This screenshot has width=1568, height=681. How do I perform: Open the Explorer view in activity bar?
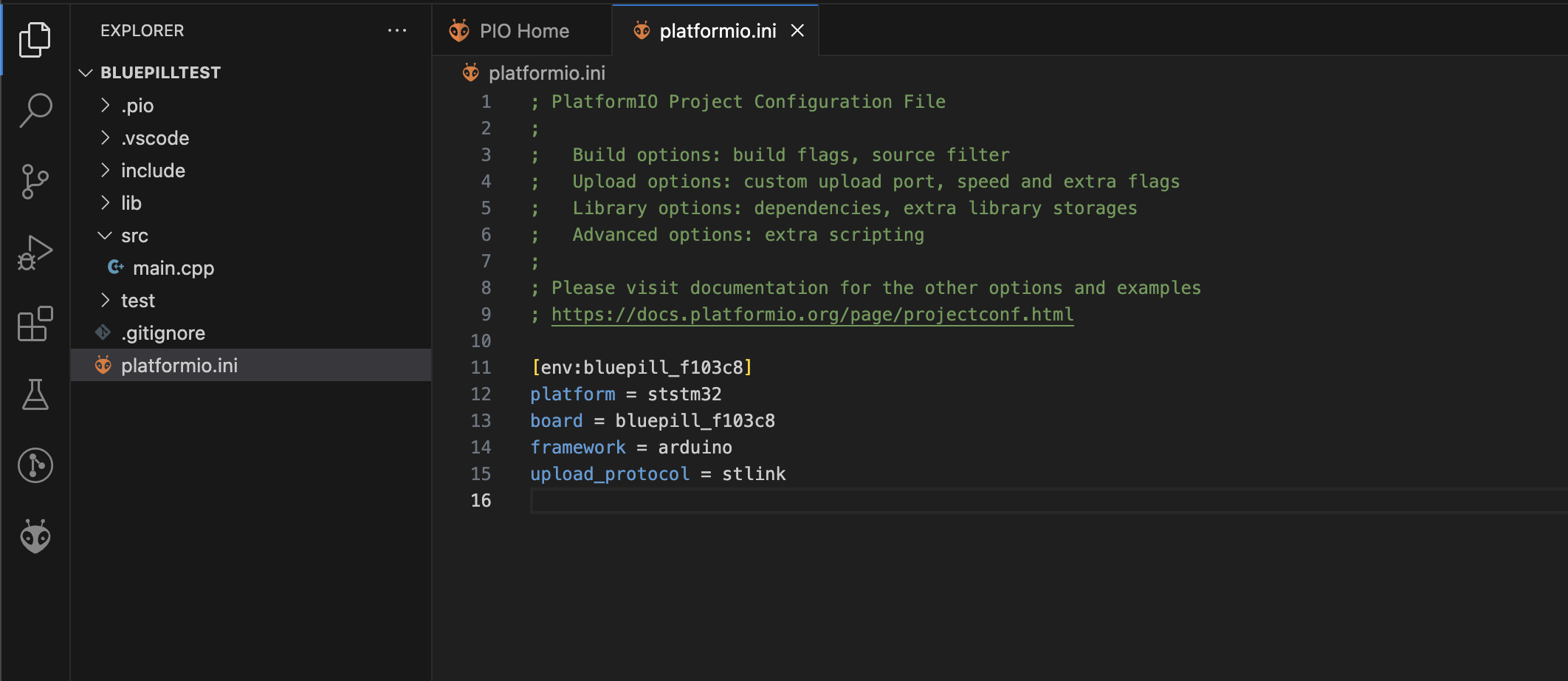pos(35,39)
